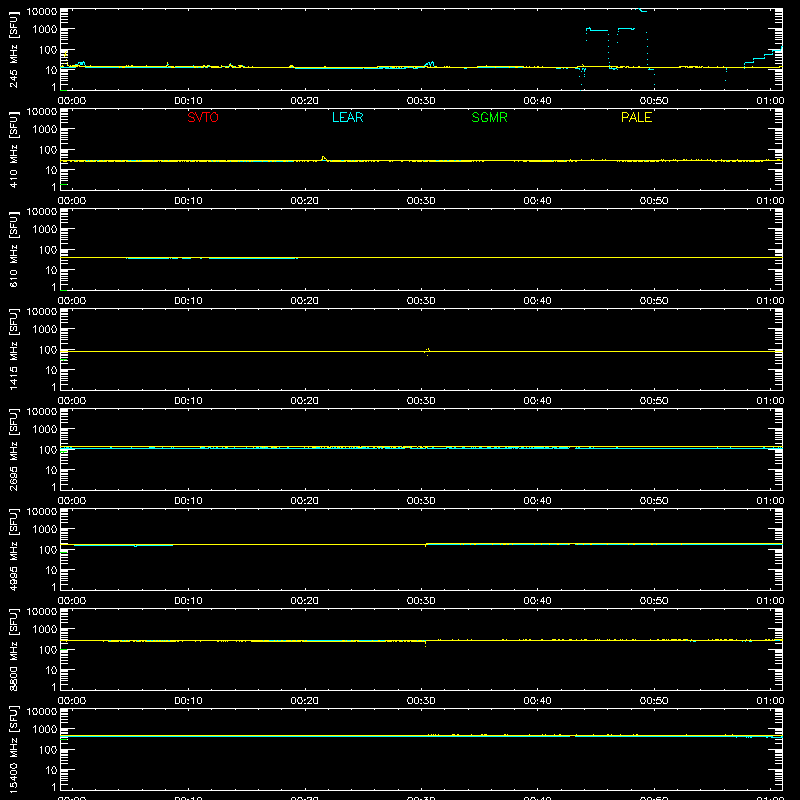Click the 00:50 time label under 8800 MHz plot
Viewport: 800px width, 800px height.
[x=654, y=701]
